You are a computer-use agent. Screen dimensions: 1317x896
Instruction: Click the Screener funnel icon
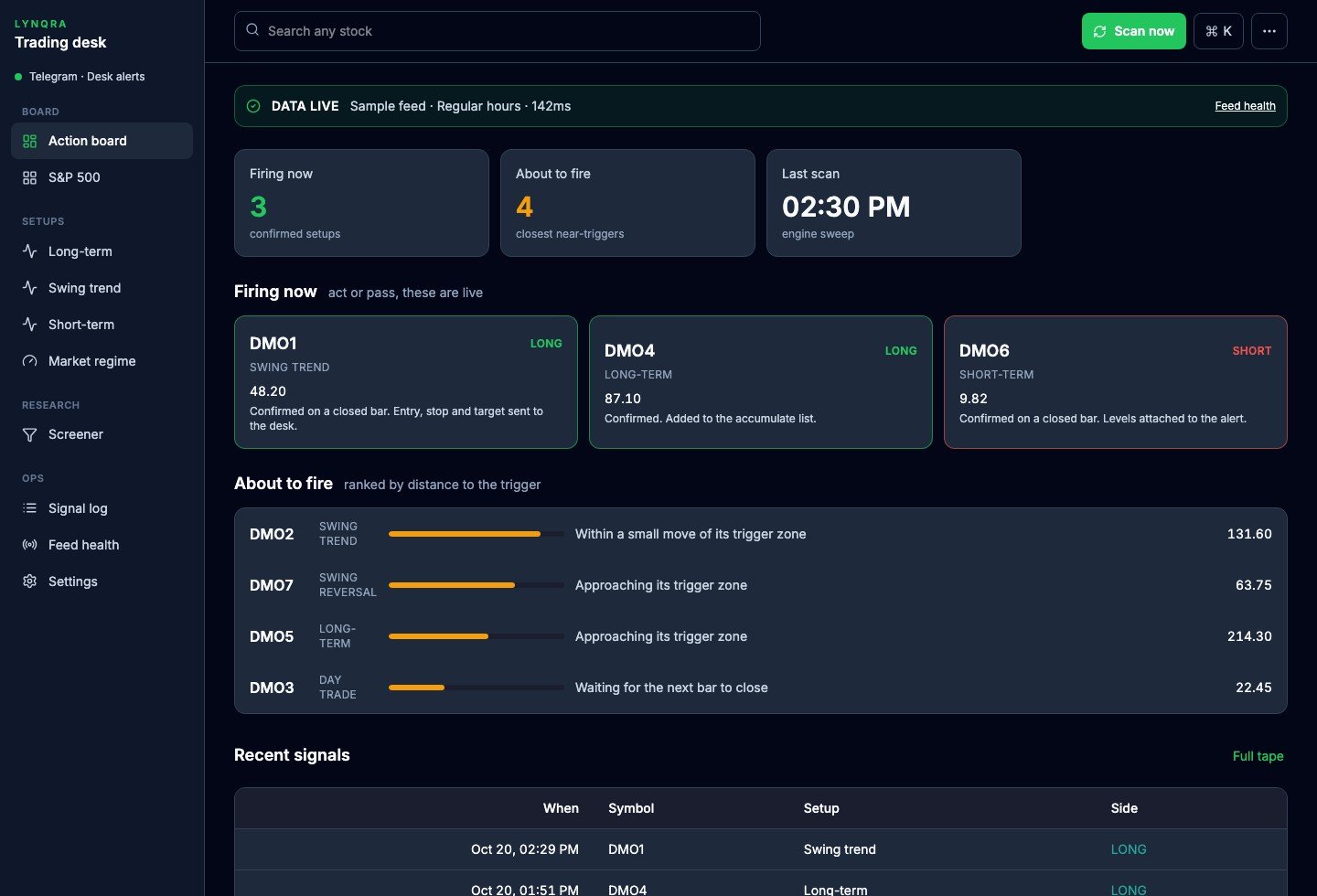(x=29, y=434)
